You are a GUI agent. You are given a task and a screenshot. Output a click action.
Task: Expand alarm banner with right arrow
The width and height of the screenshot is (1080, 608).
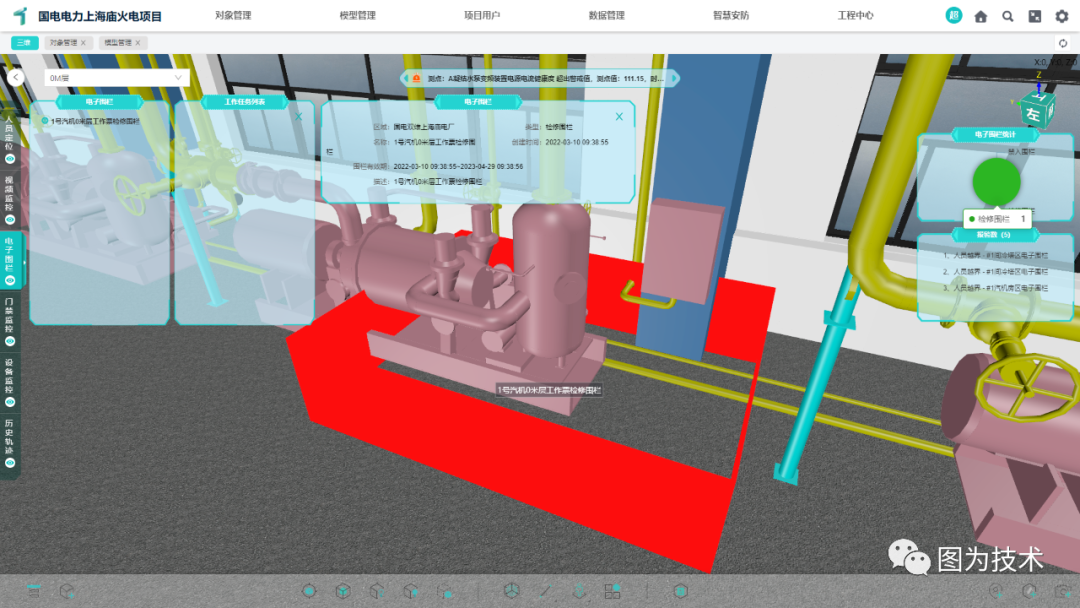[x=672, y=78]
